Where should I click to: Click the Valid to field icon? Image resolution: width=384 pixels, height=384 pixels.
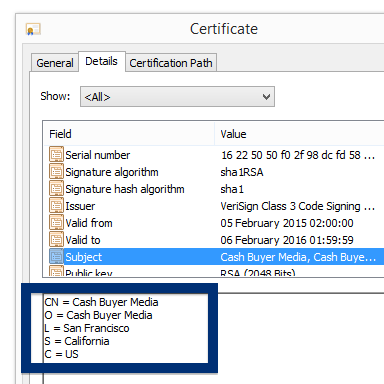coord(56,240)
